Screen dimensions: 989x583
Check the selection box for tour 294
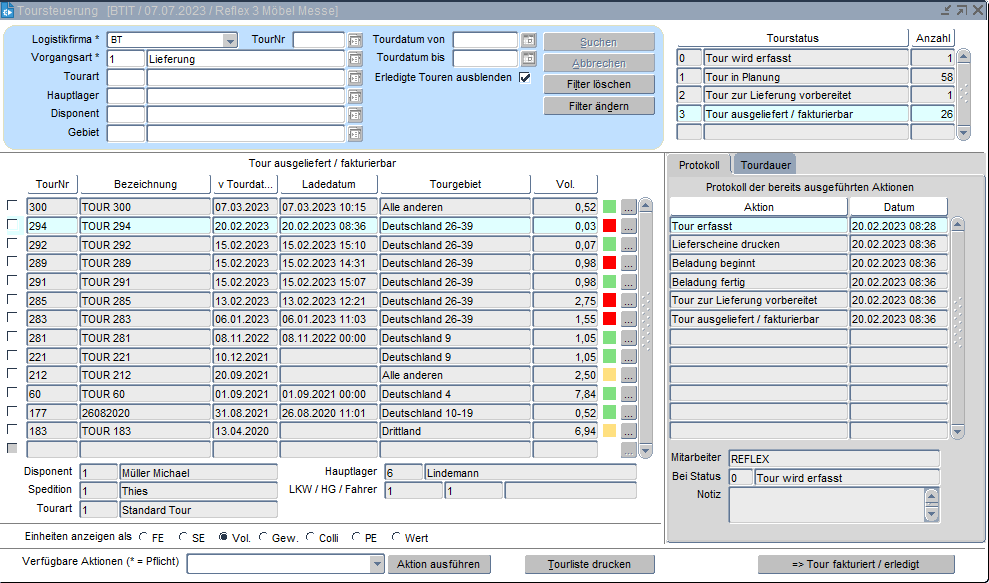[12, 226]
